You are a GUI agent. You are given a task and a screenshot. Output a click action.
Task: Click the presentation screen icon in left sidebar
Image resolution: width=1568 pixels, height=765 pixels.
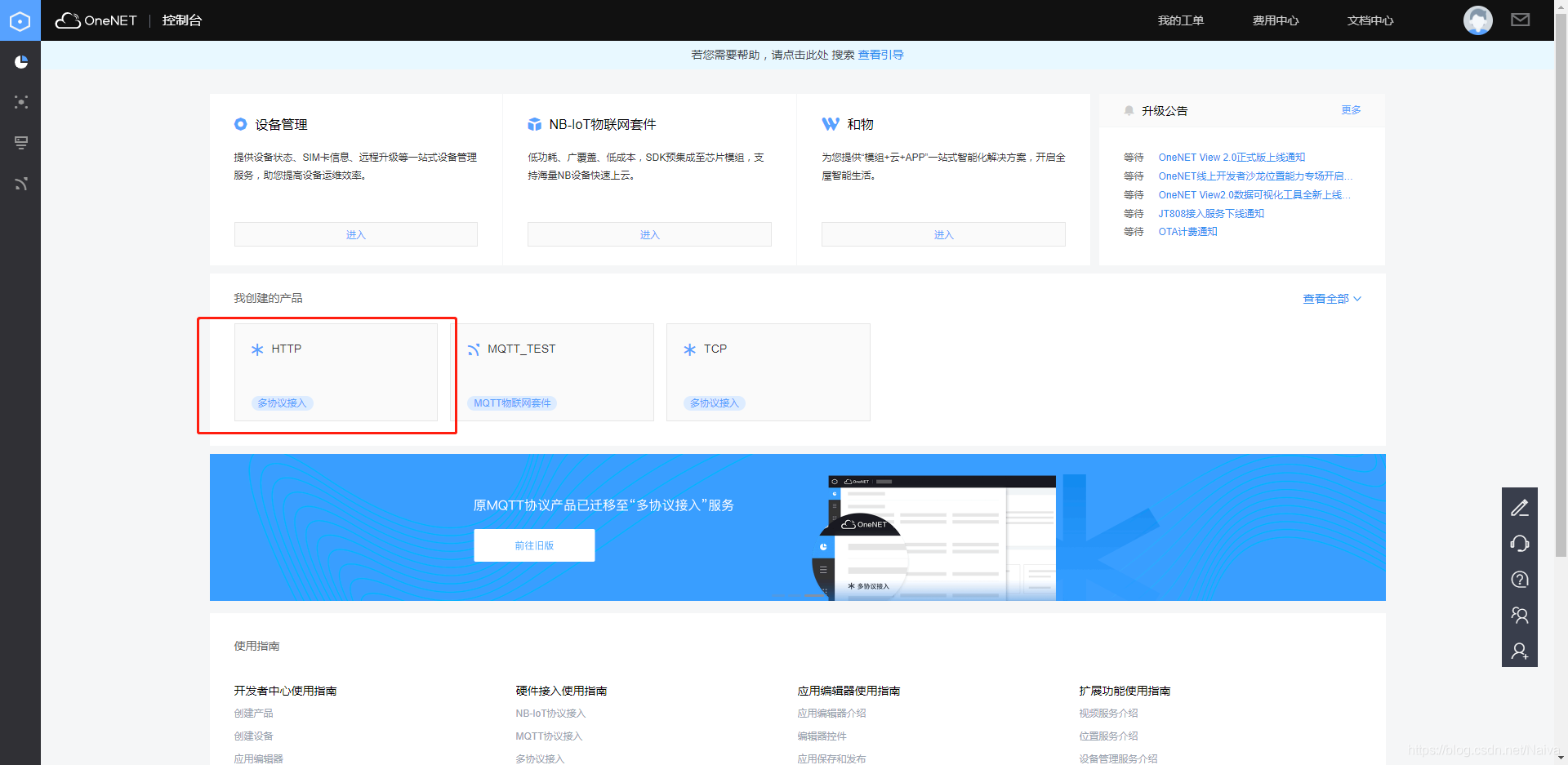pyautogui.click(x=21, y=142)
